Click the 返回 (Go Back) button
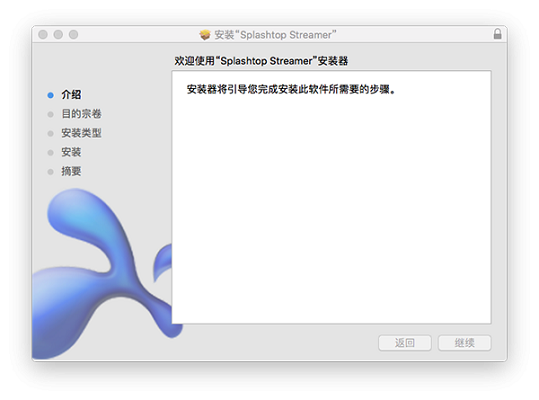The width and height of the screenshot is (539, 400). (405, 343)
